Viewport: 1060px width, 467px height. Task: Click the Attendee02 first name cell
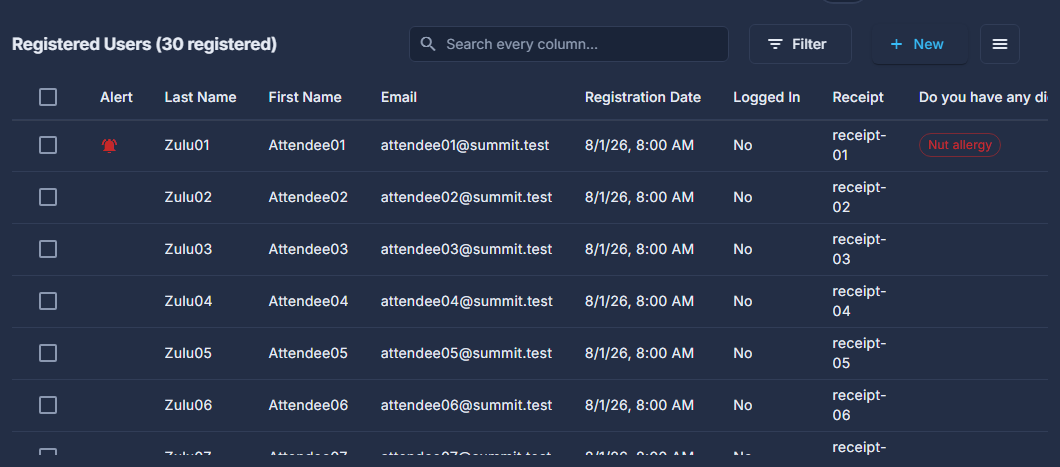click(308, 197)
